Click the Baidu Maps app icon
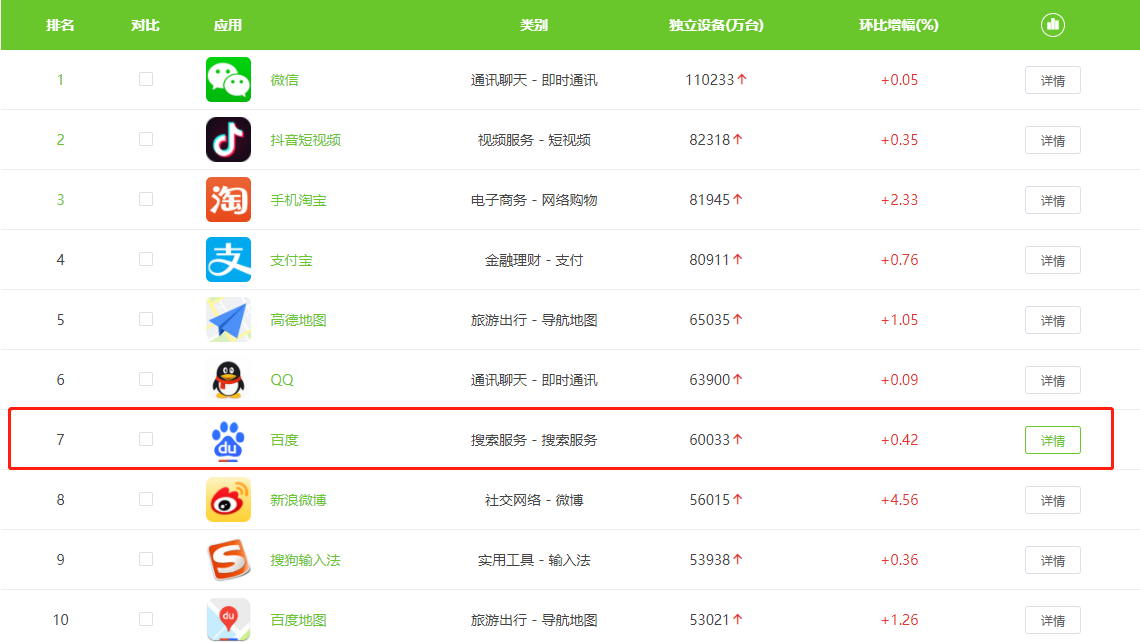1140x642 pixels. tap(228, 619)
